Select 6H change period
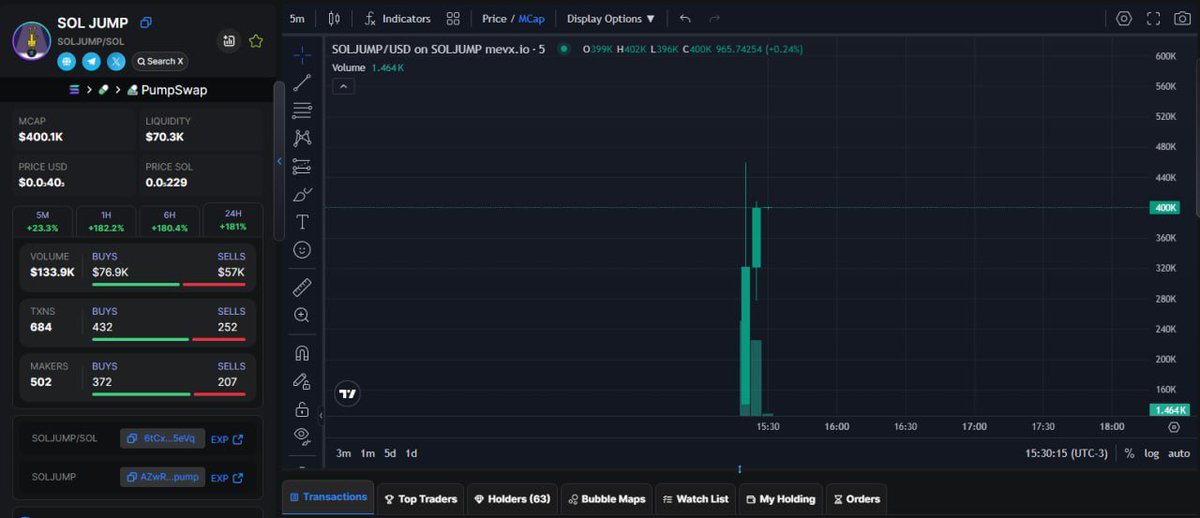Viewport: 1200px width, 518px height. pyautogui.click(x=169, y=221)
